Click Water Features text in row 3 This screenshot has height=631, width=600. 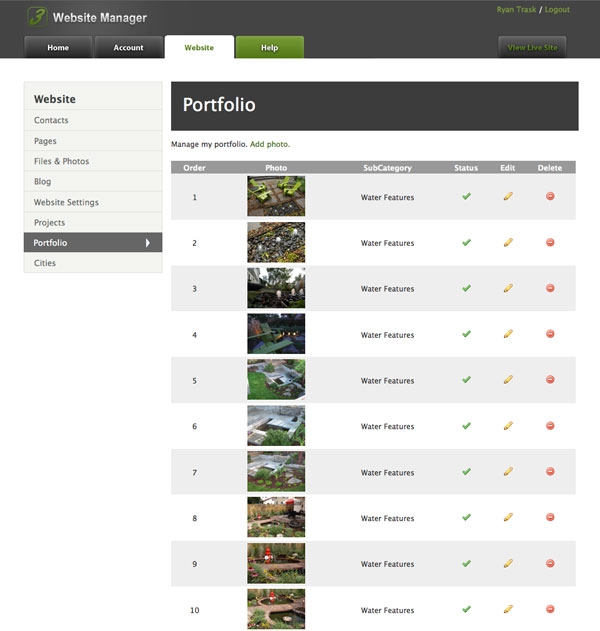click(387, 289)
